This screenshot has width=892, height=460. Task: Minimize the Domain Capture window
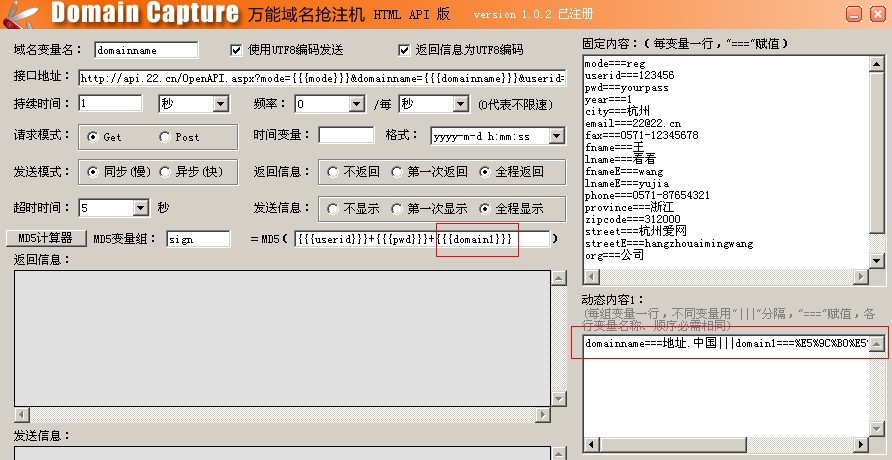853,13
